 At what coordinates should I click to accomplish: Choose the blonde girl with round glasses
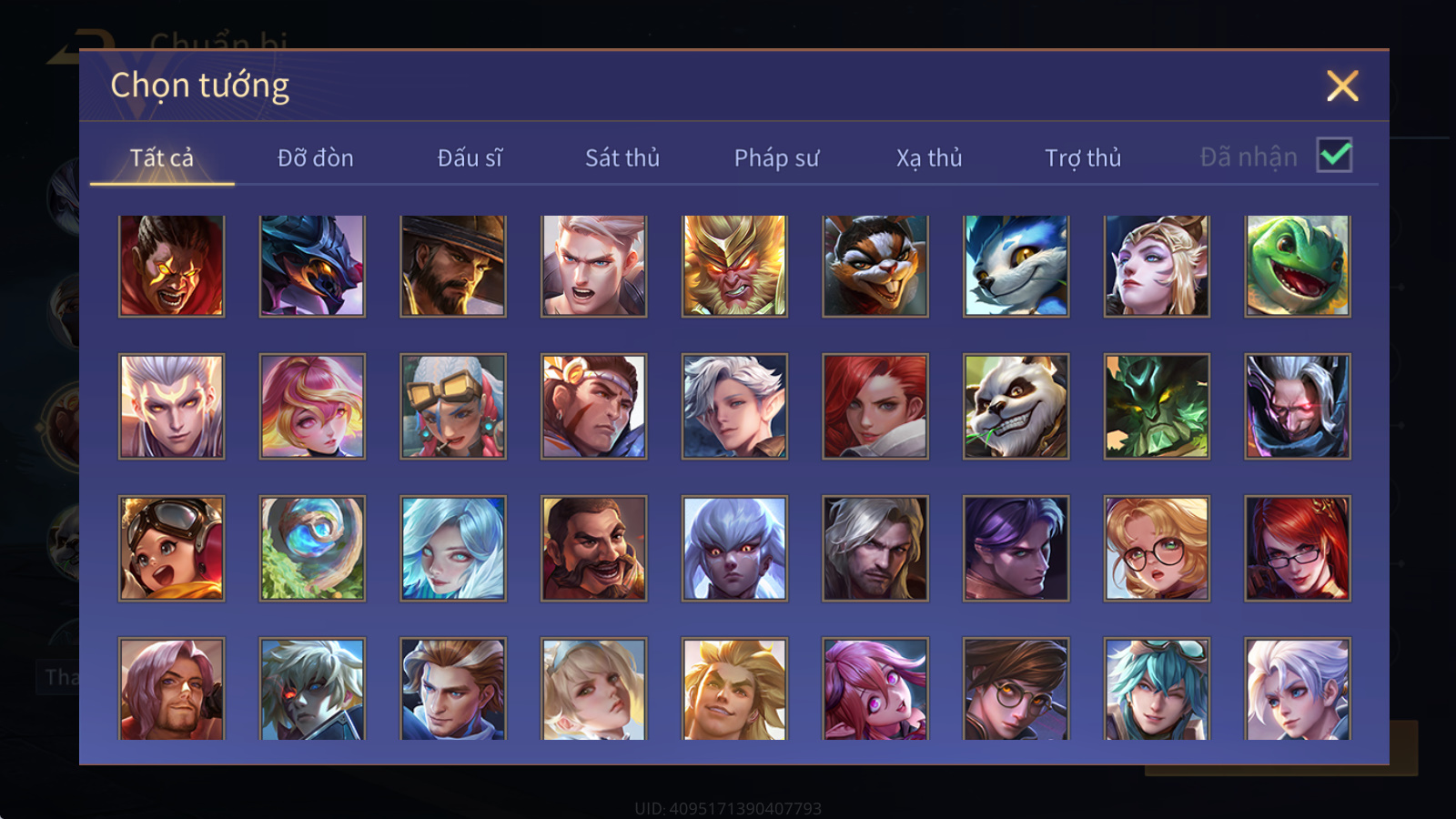point(1157,548)
